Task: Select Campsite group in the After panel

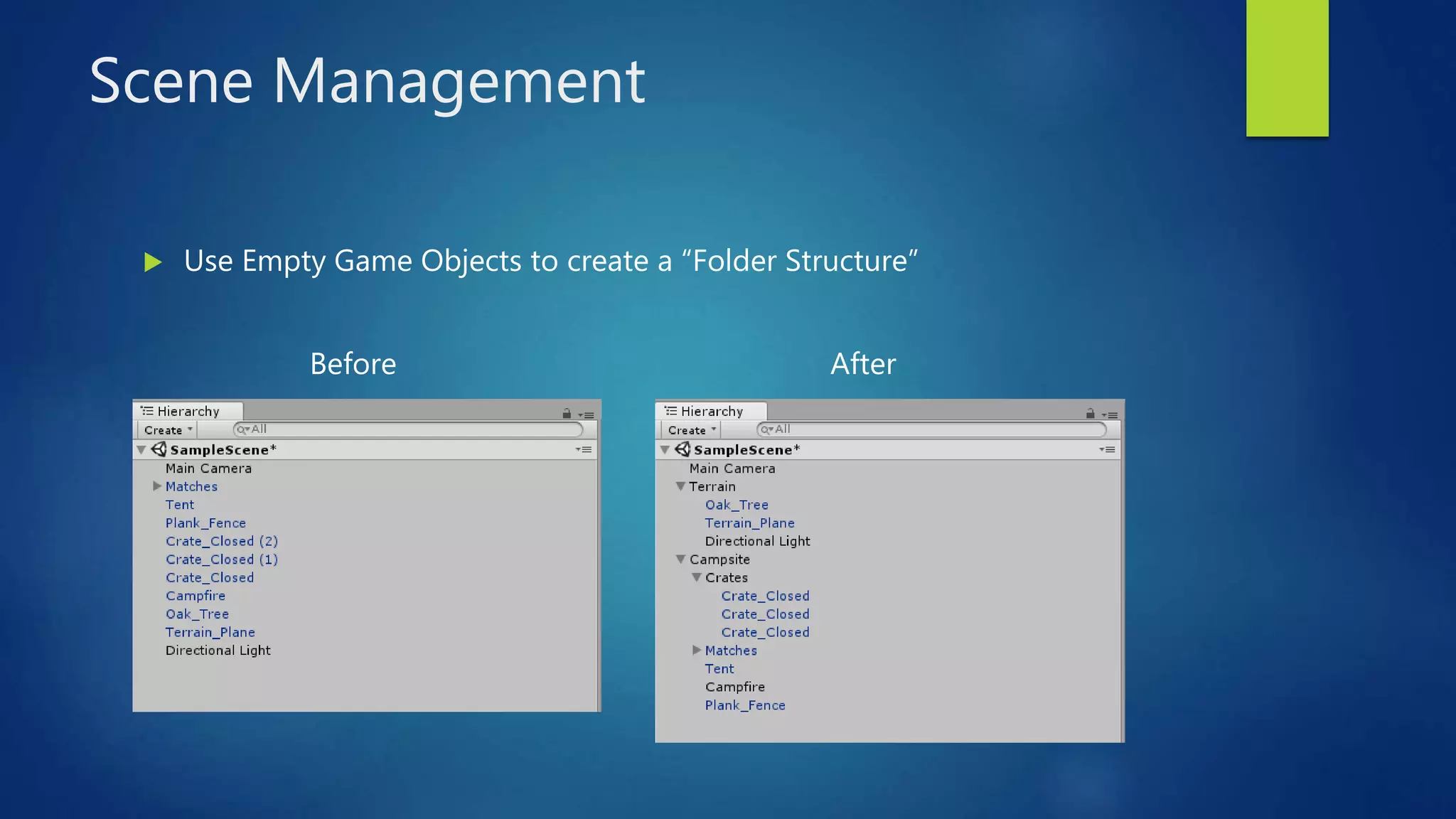Action: point(719,560)
